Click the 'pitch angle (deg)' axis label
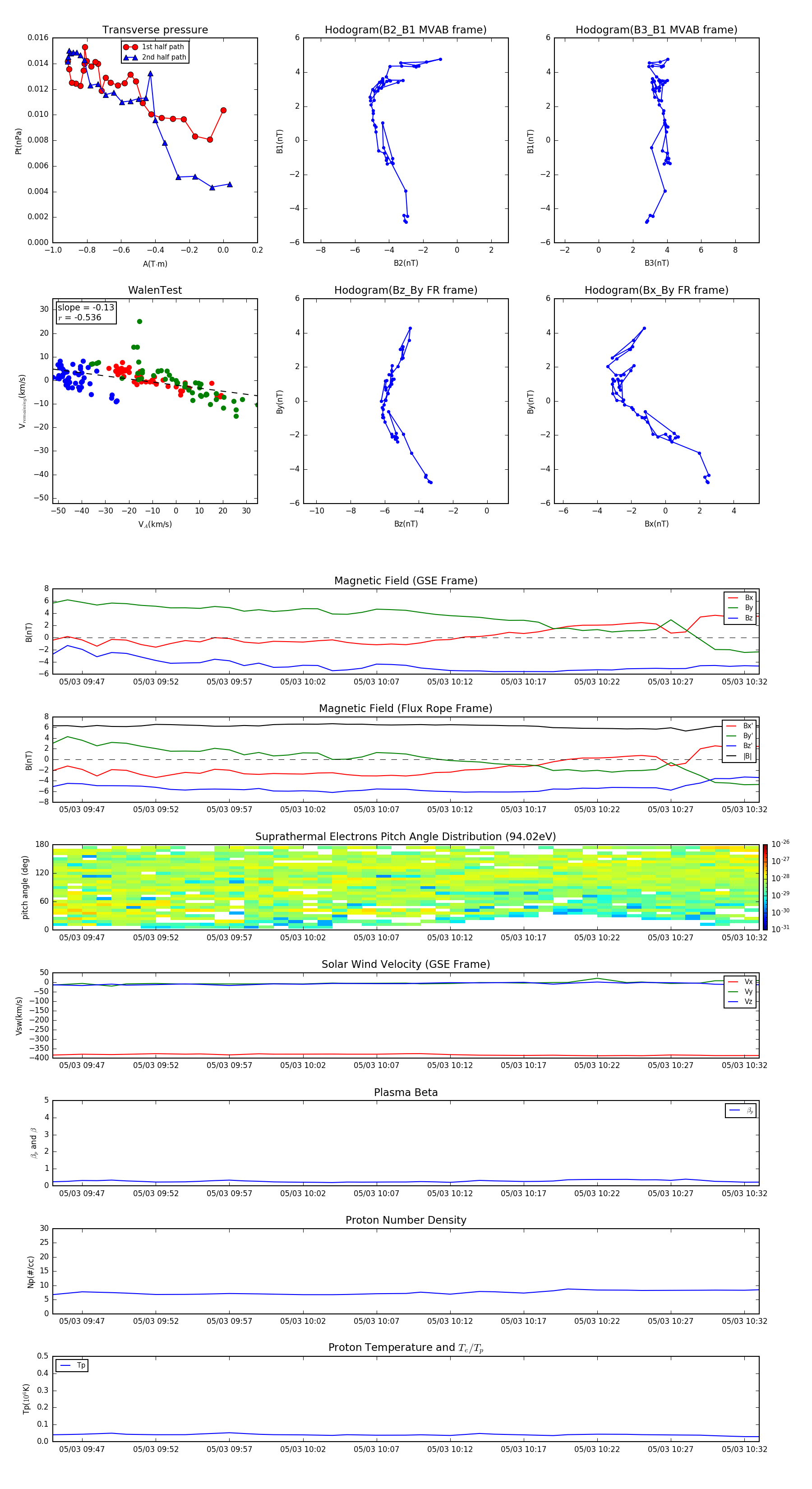 [x=25, y=887]
